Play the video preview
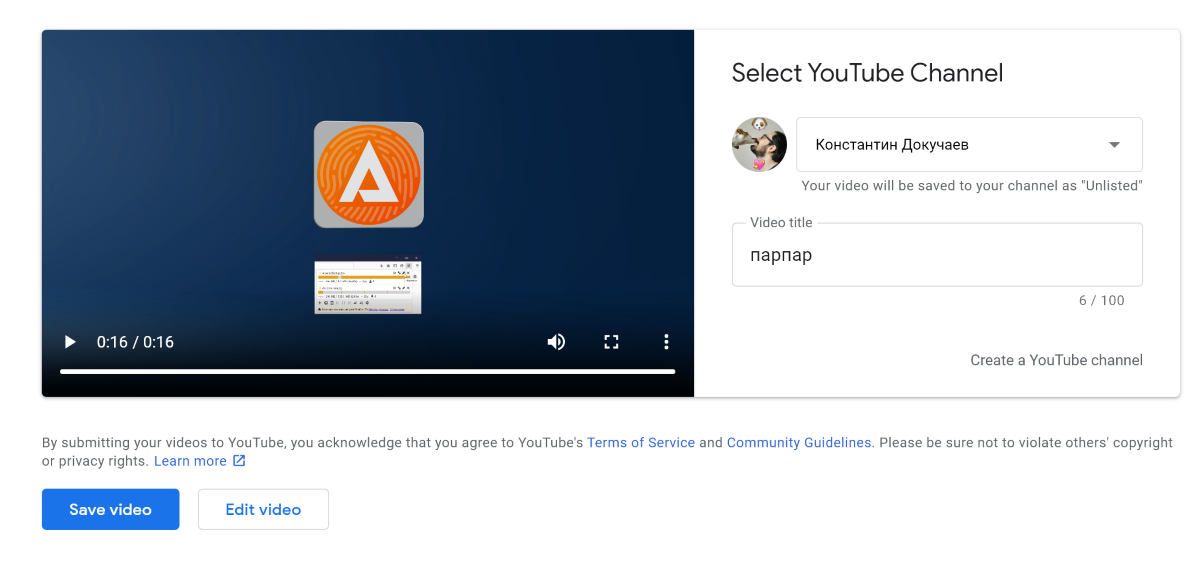The height and width of the screenshot is (577, 1200). pos(70,342)
